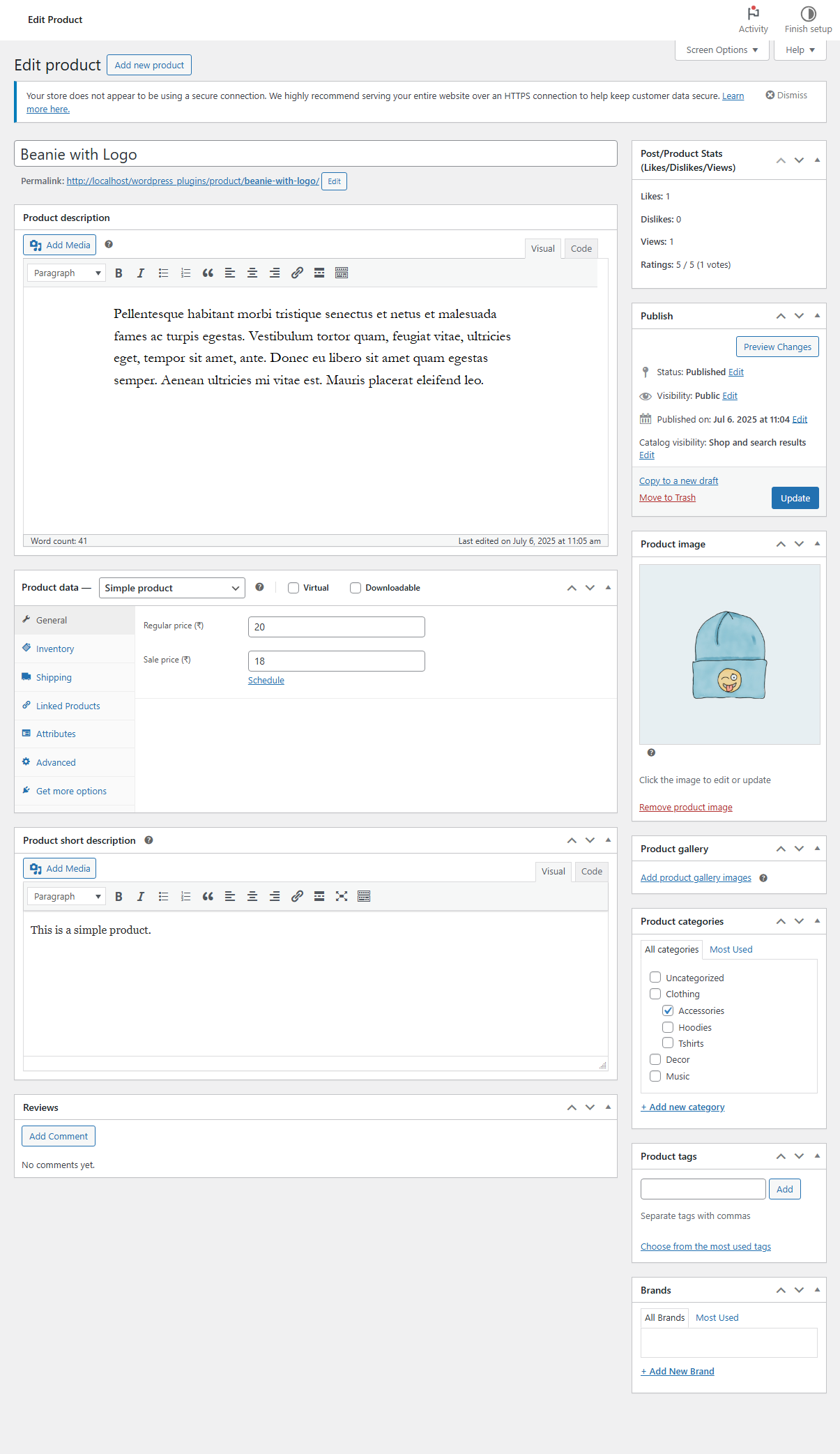Align right in product description editor

(x=275, y=273)
